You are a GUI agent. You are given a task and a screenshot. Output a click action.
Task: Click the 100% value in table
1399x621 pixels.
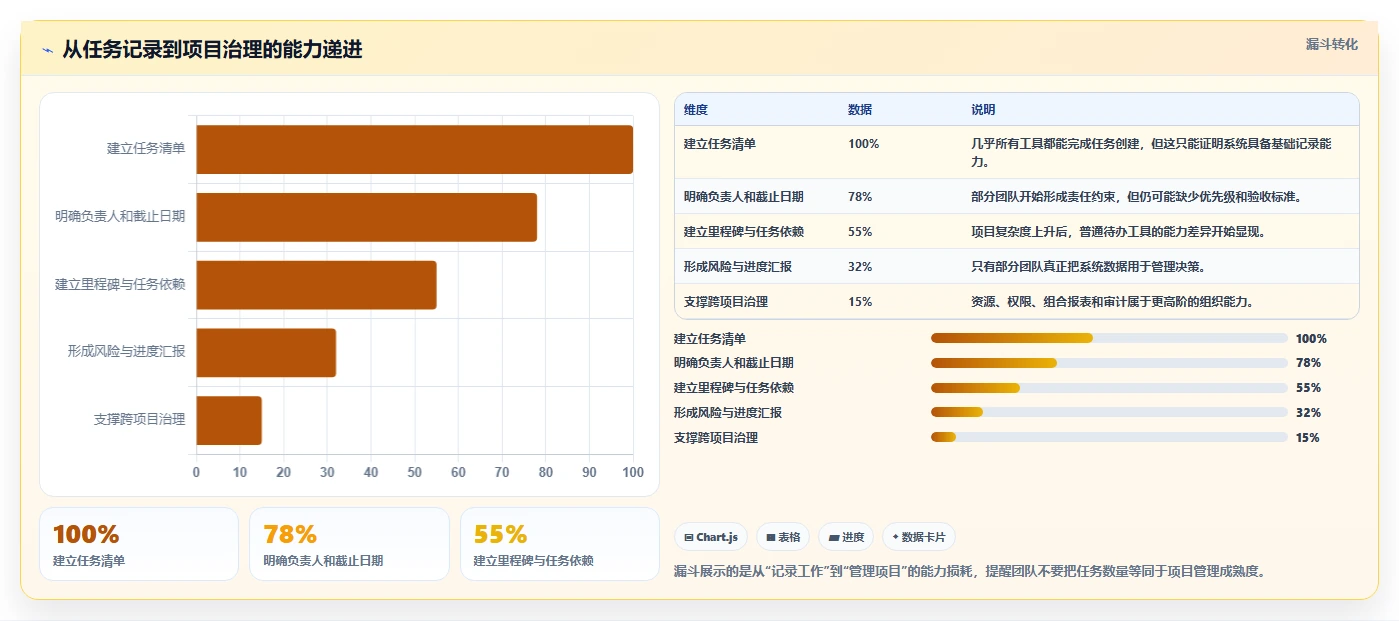864,144
